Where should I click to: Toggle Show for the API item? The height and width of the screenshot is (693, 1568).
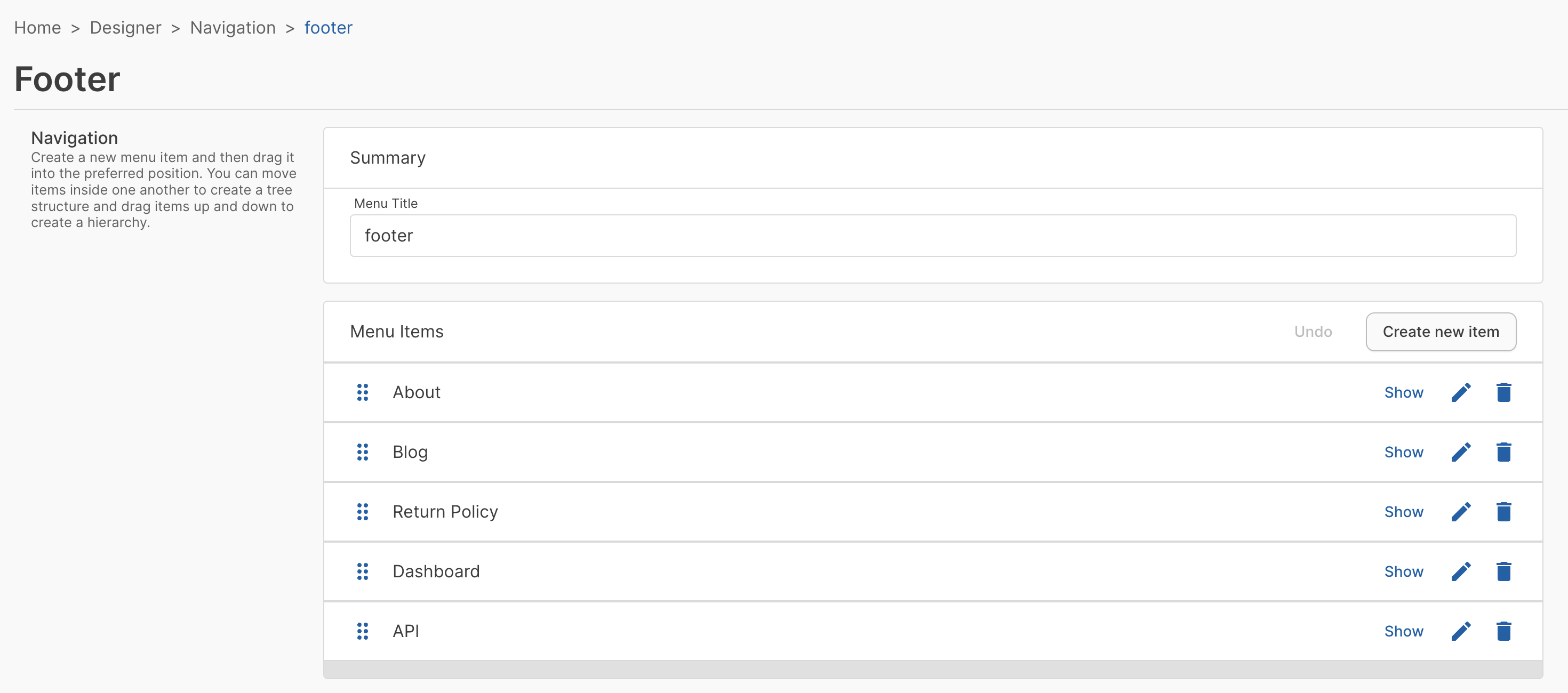[x=1403, y=631]
